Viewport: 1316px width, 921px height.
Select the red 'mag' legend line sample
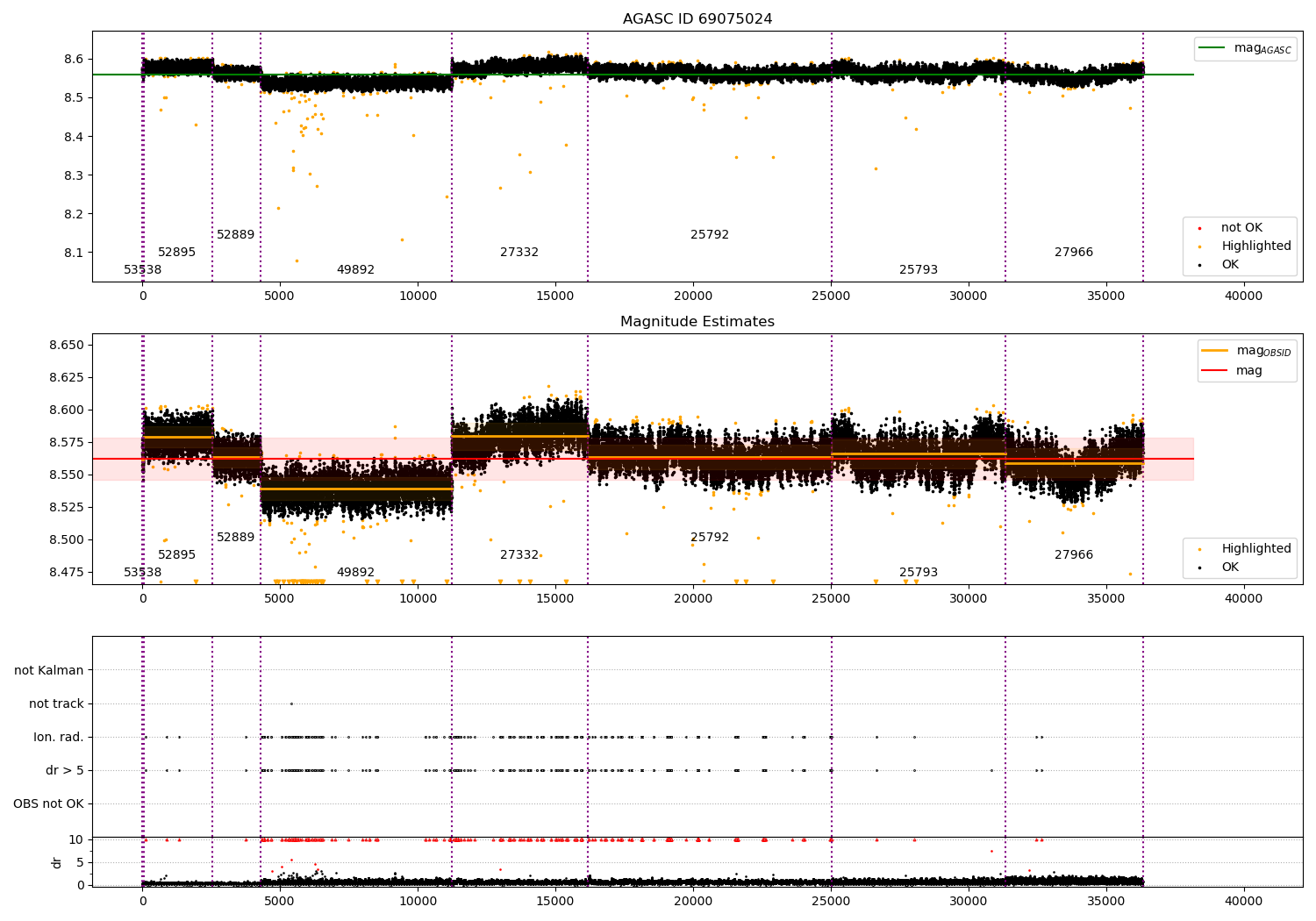[1214, 371]
